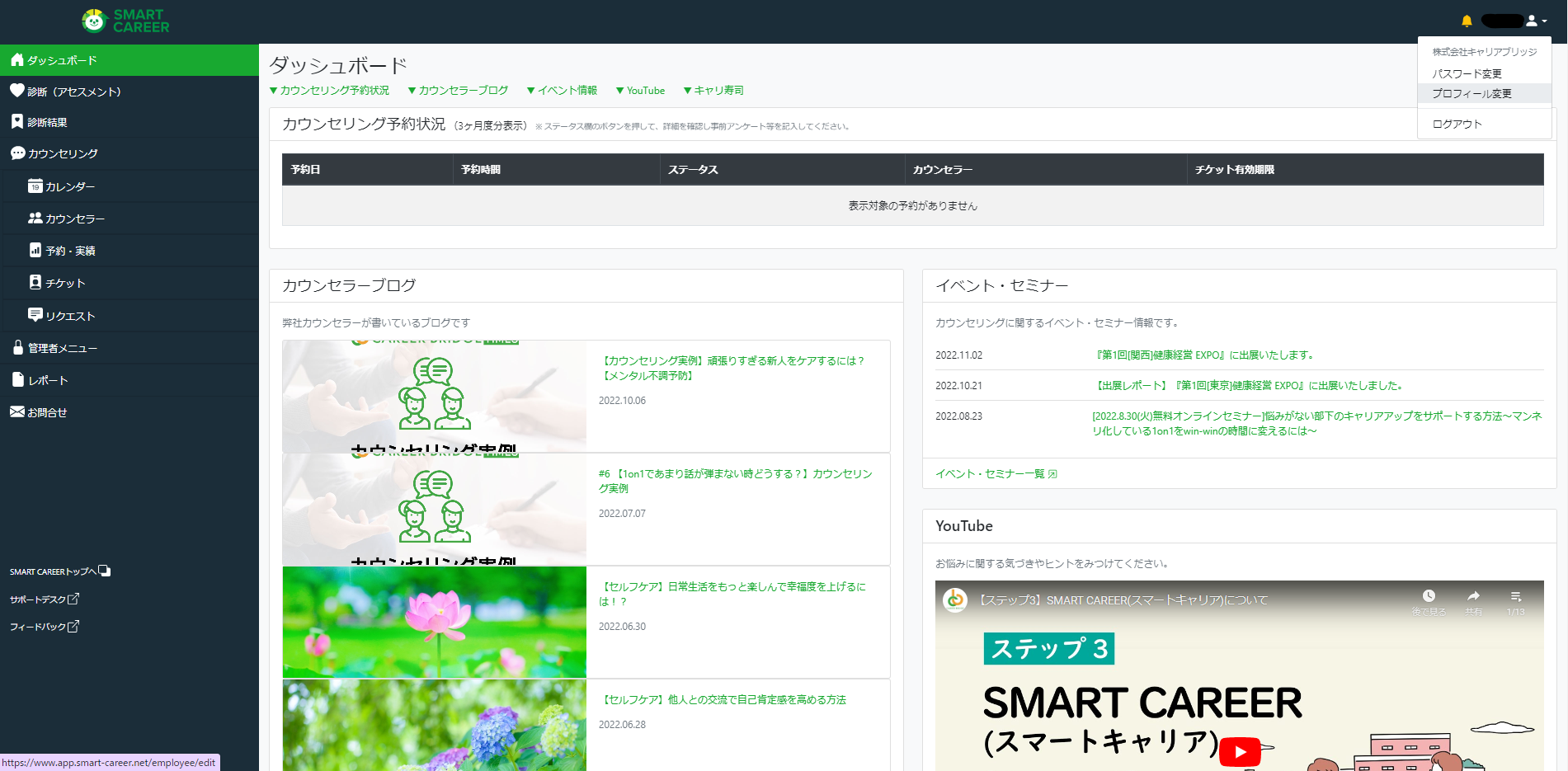The width and height of the screenshot is (1568, 771).
Task: Open the 2022.8.30 無料オンラインセミナー event
Action: [x=1317, y=424]
